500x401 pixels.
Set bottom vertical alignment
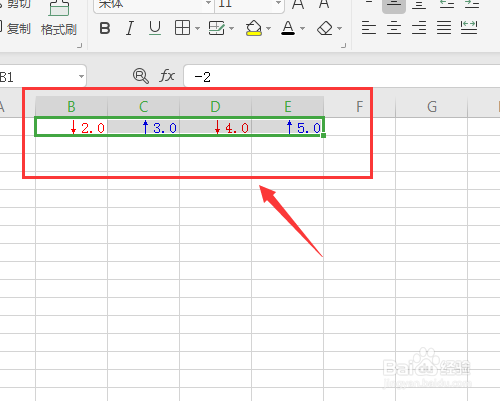[x=419, y=5]
